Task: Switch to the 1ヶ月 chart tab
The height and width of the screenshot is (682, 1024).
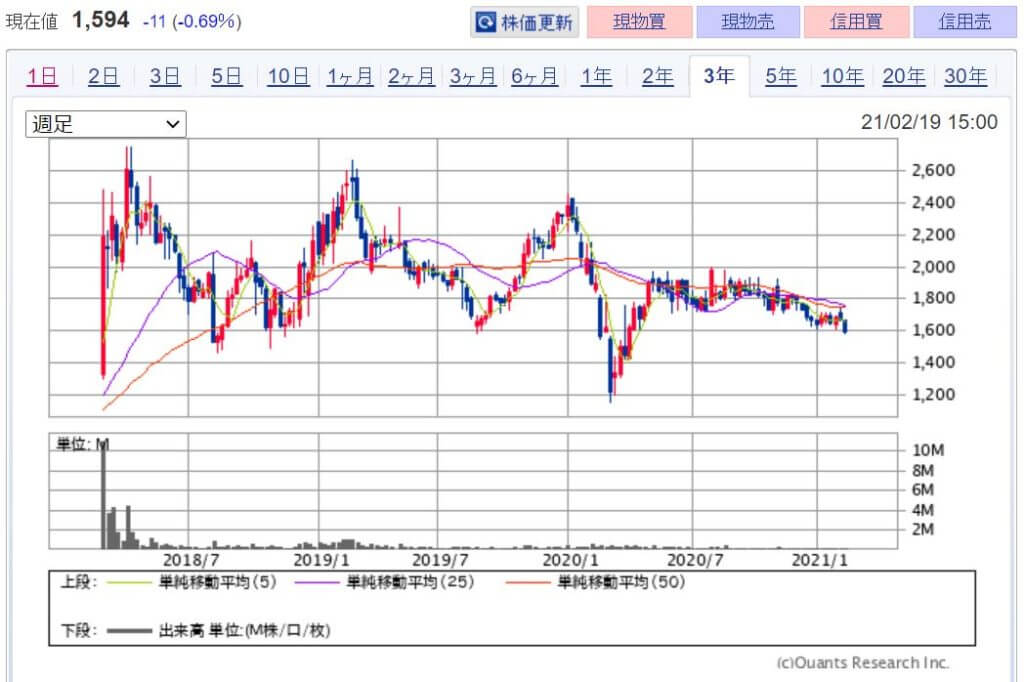Action: (349, 76)
